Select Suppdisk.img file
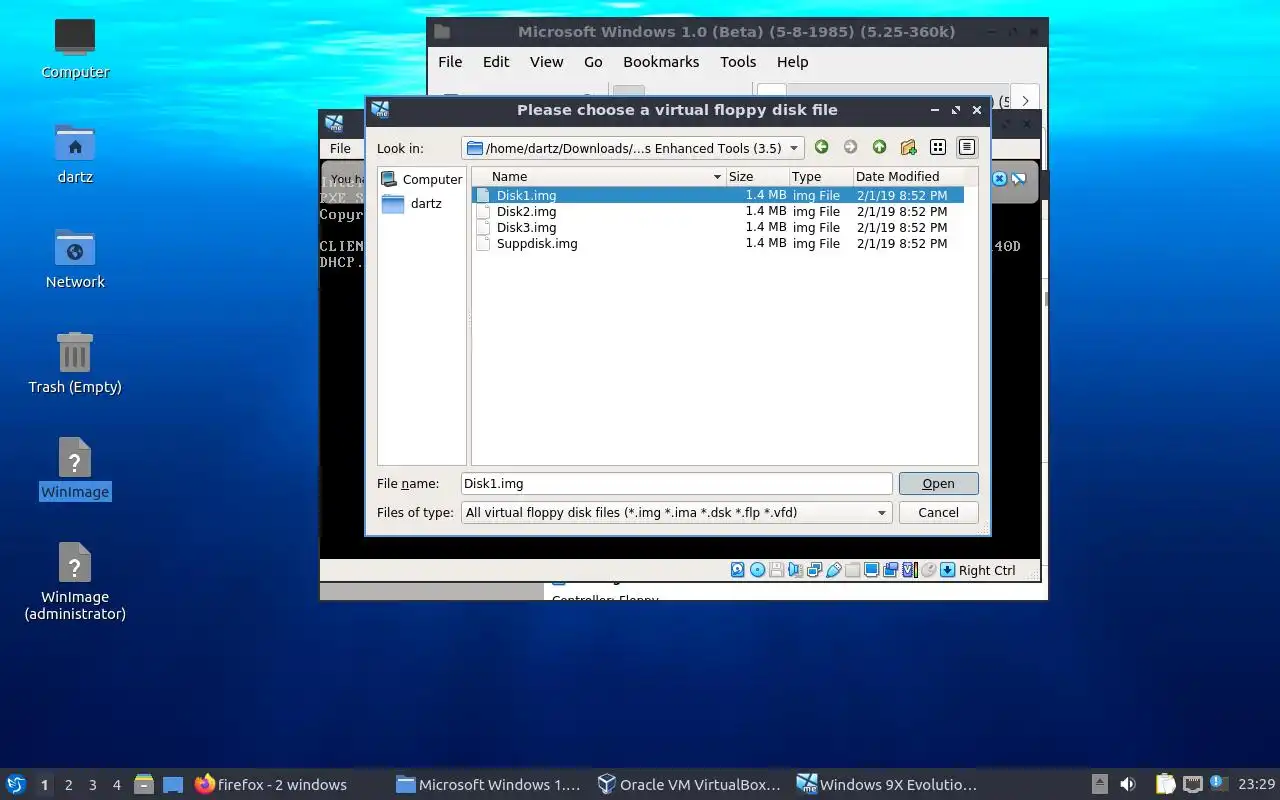The image size is (1280, 800). (717, 243)
